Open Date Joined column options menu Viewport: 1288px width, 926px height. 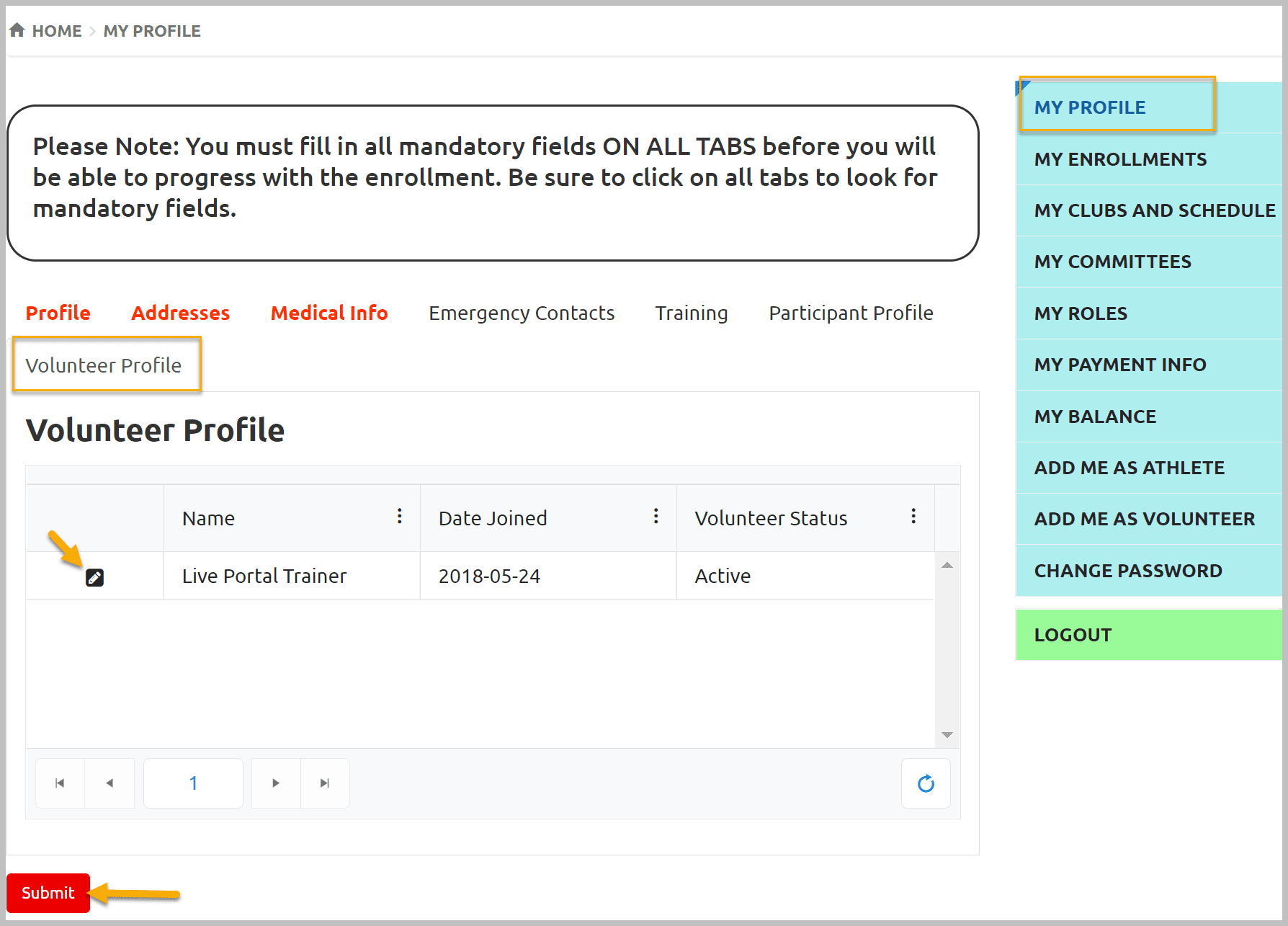tap(656, 517)
